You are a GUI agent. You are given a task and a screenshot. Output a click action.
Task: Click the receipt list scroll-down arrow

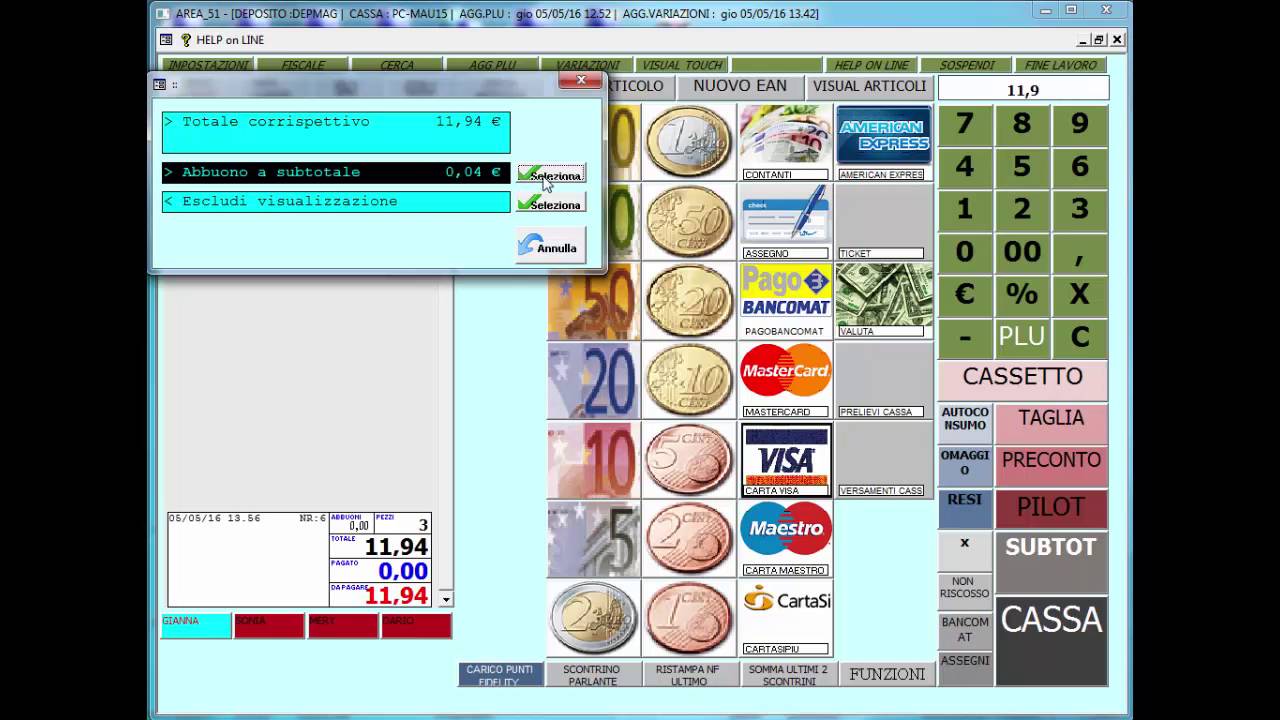tap(446, 599)
